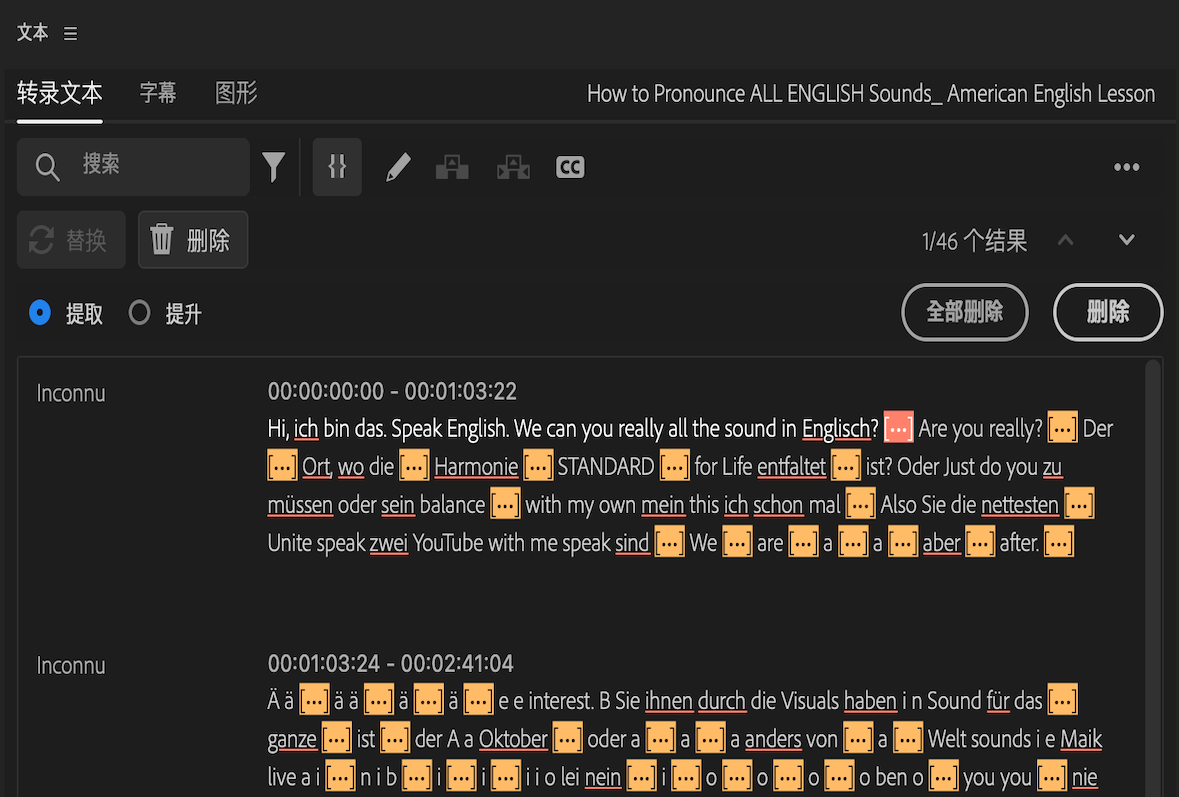
Task: Go to previous result with the up chevron
Action: tap(1065, 240)
